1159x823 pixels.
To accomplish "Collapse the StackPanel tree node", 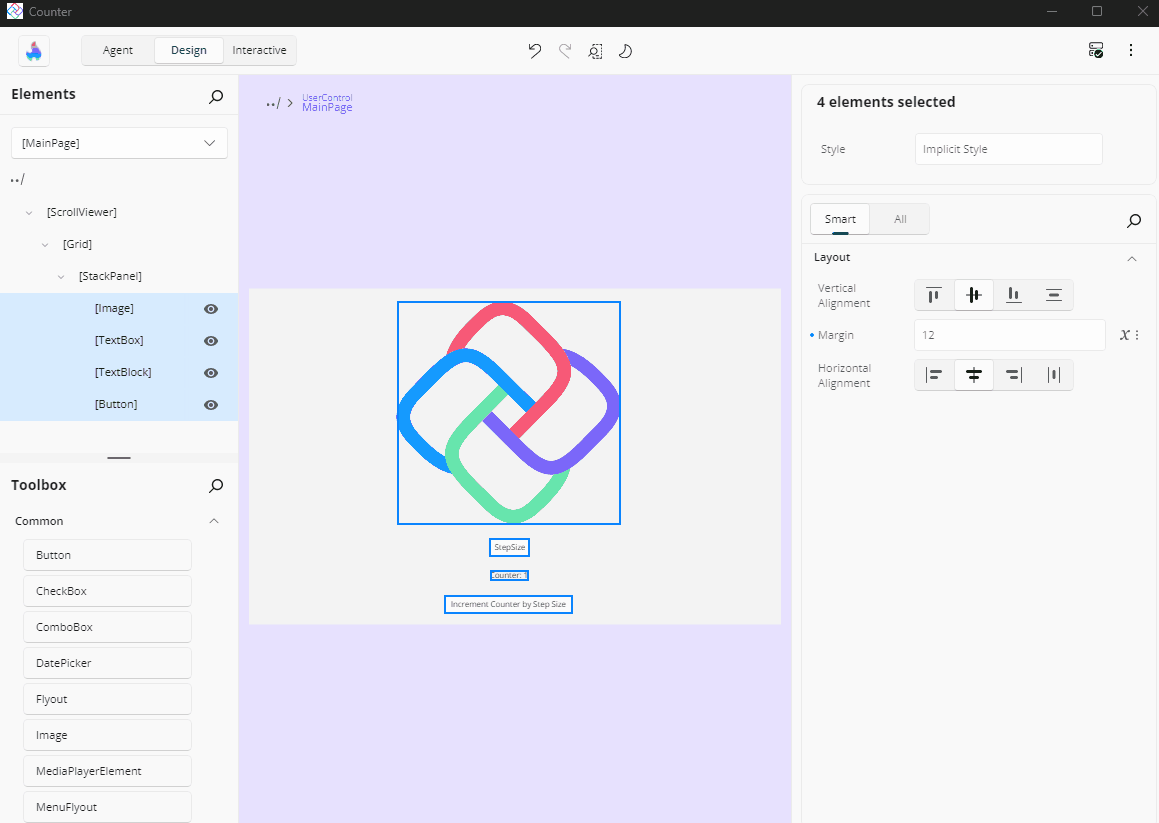I will pos(61,277).
